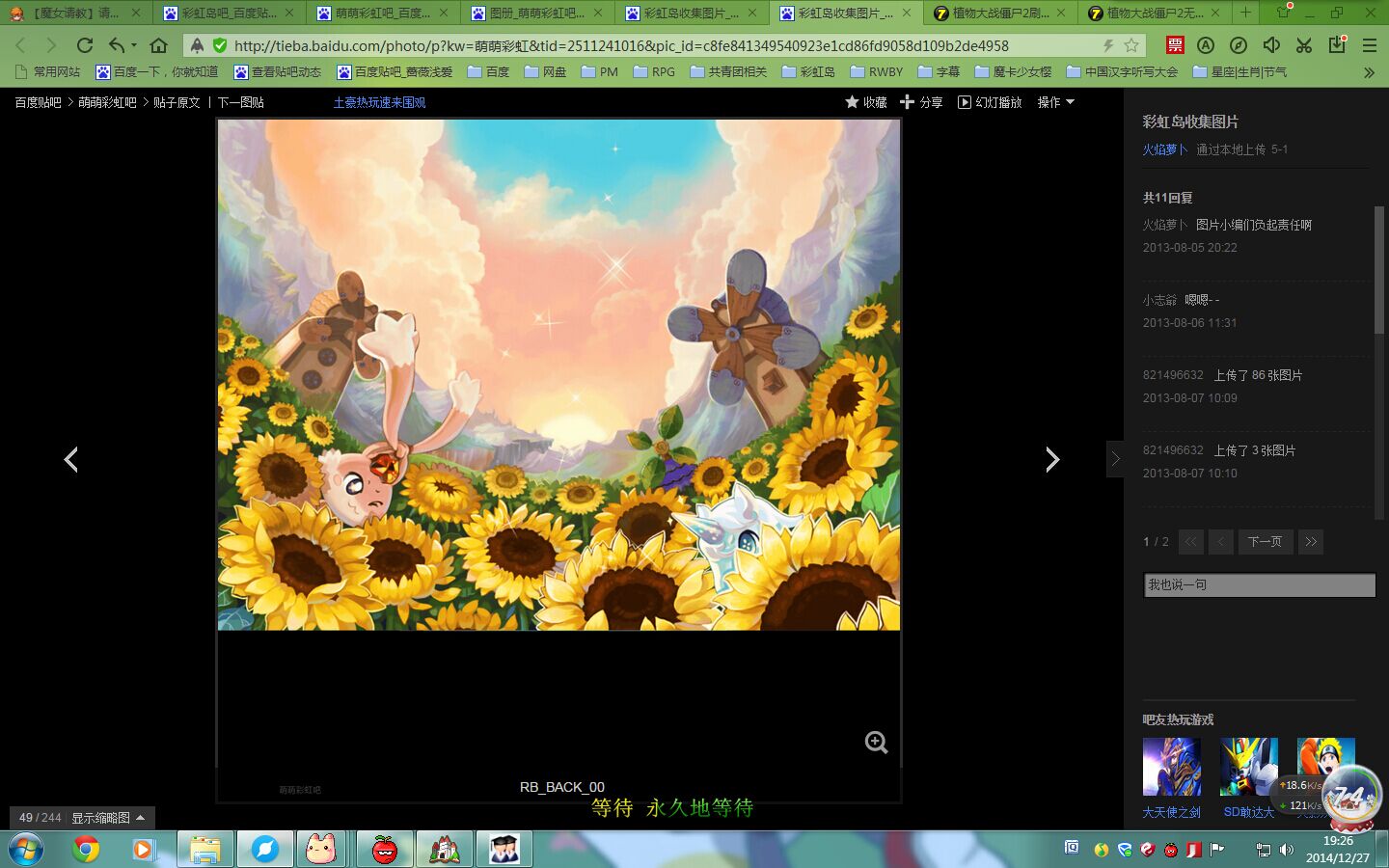This screenshot has height=868, width=1389.
Task: Go to the browser home page icon
Action: 159,45
